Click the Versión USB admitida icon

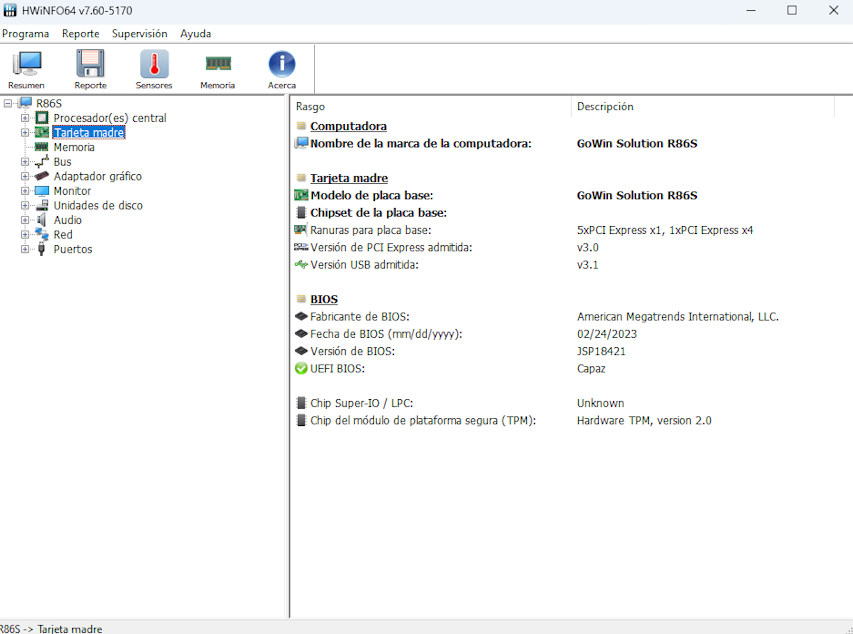click(x=301, y=264)
